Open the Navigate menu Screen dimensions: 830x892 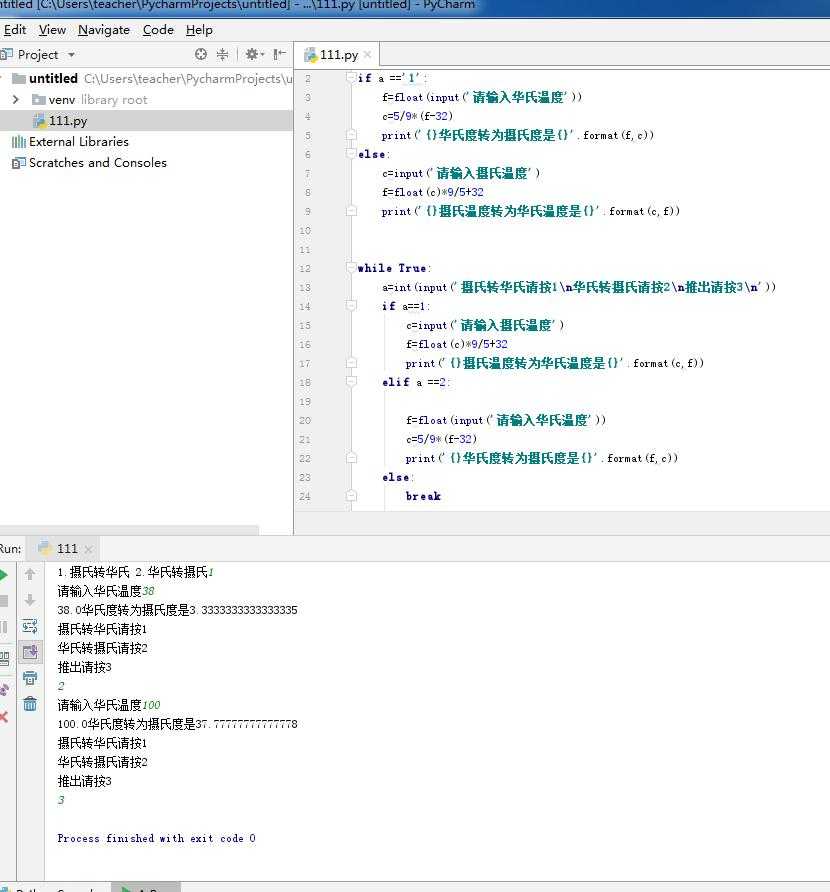point(104,30)
